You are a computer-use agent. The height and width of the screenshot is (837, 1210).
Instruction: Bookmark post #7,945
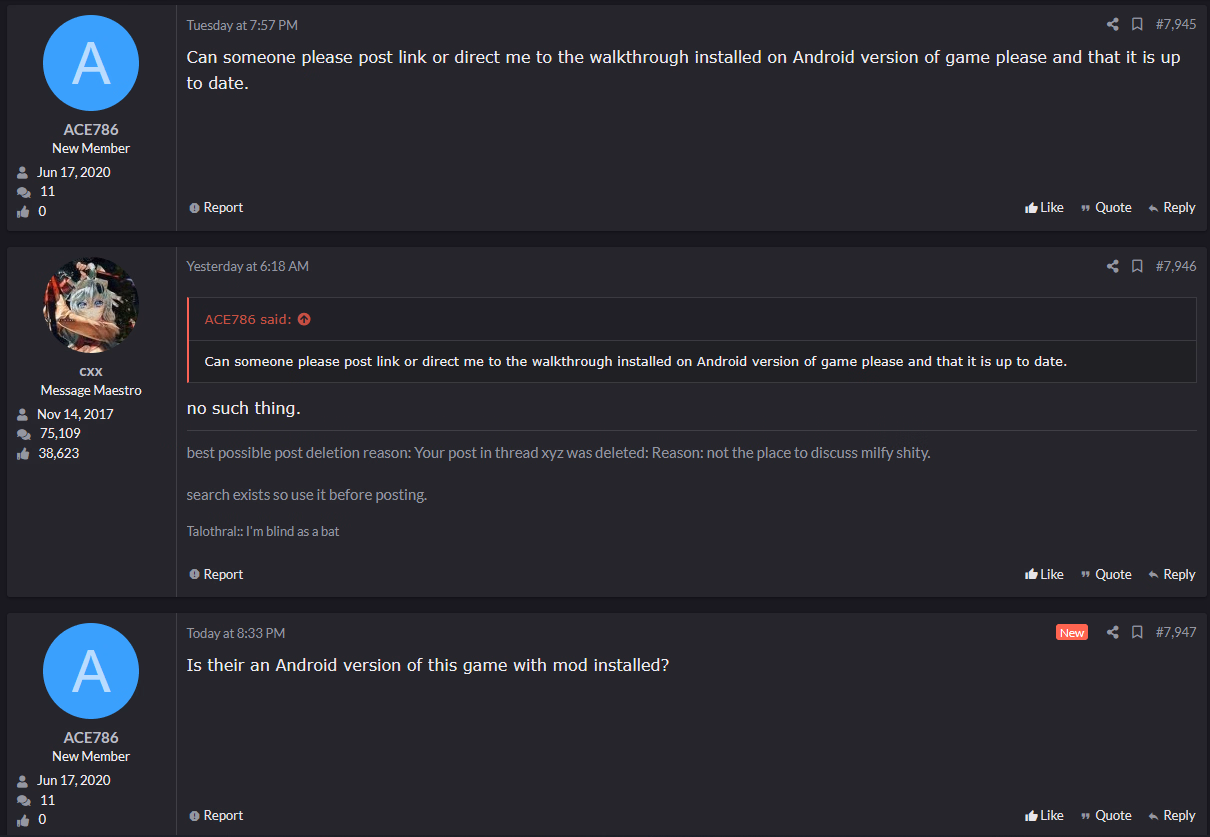tap(1137, 25)
